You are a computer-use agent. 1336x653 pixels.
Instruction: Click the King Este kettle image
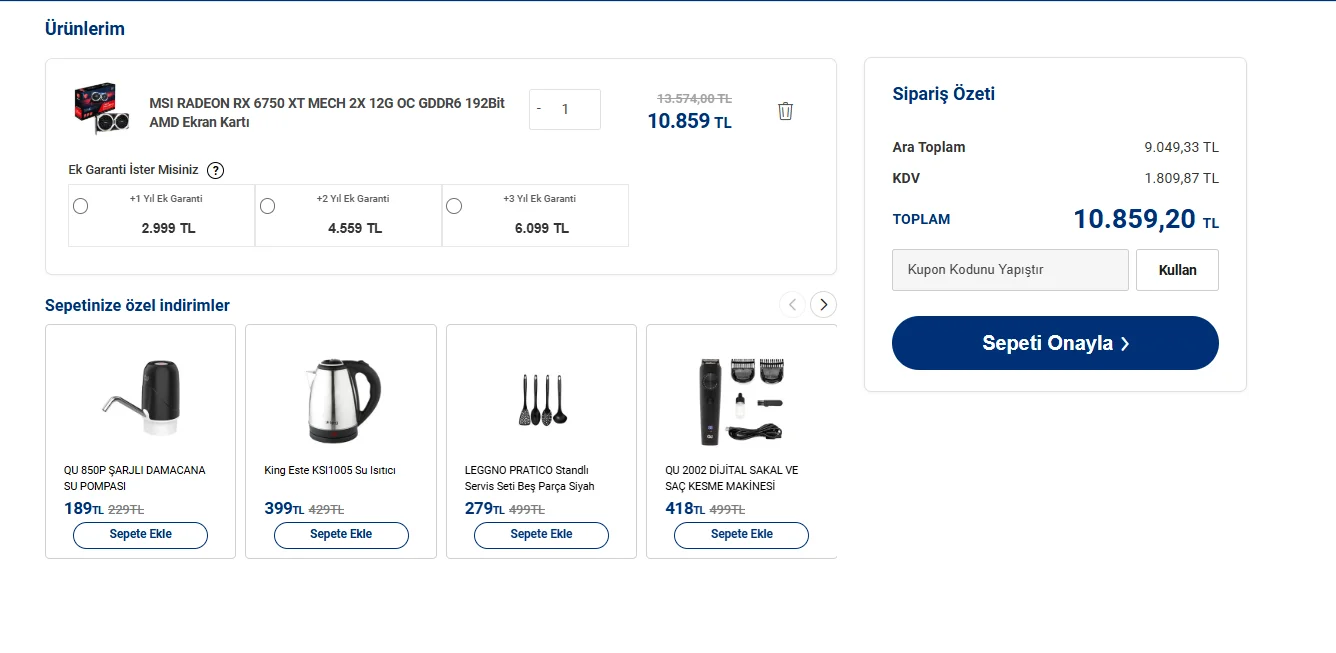(341, 400)
